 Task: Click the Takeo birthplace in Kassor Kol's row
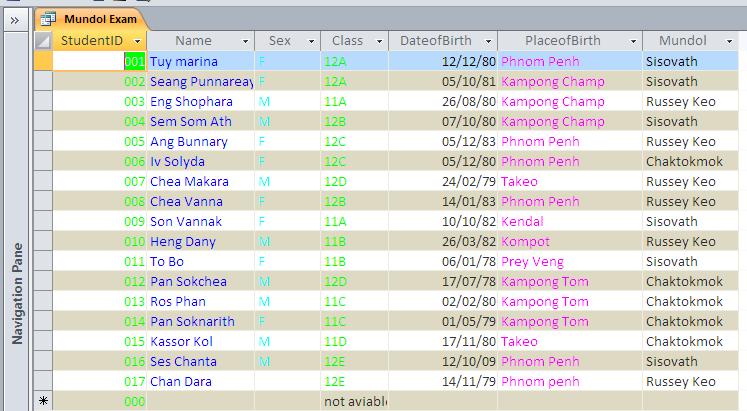[x=519, y=341]
